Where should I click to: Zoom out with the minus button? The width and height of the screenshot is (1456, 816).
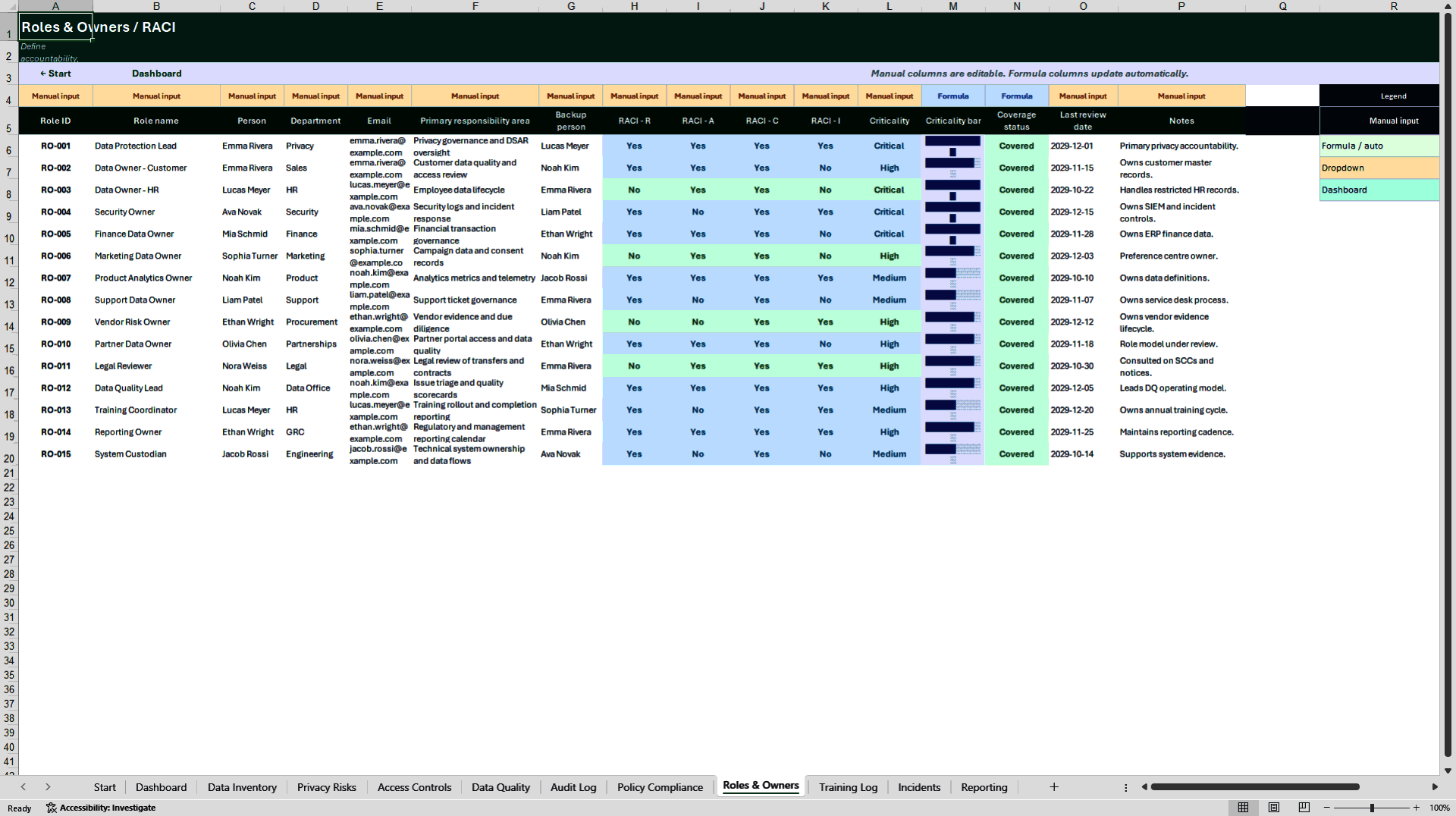point(1327,808)
